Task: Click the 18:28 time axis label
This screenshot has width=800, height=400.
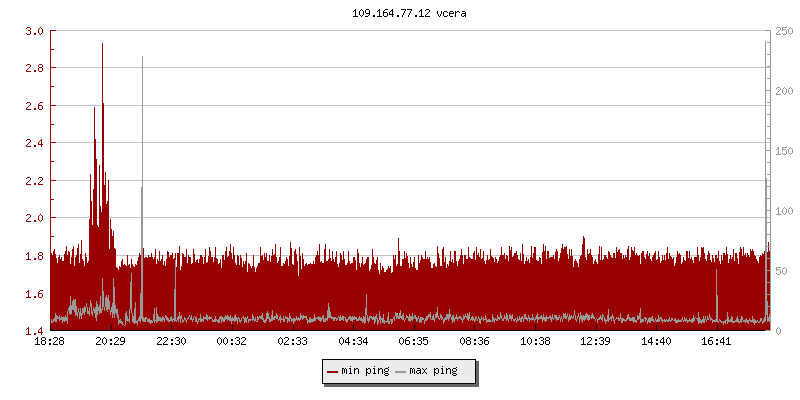Action: click(x=49, y=341)
